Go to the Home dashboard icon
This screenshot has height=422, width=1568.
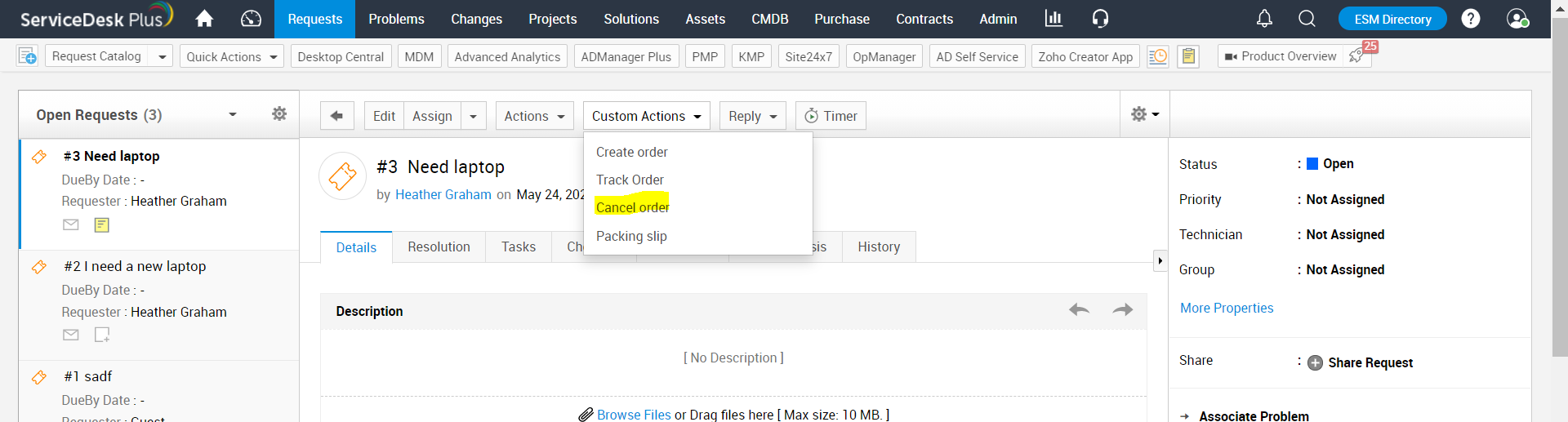(x=204, y=19)
